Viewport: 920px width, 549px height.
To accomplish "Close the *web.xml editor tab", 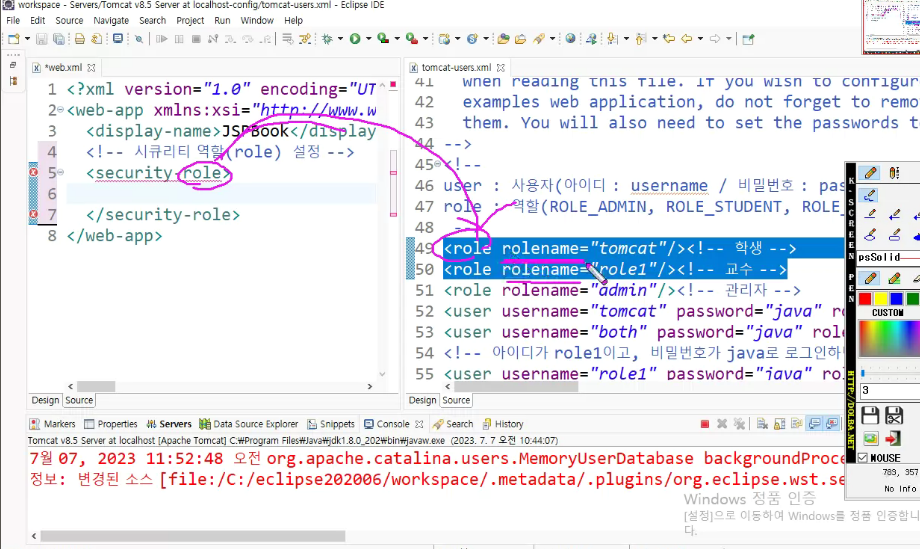I will (x=92, y=67).
